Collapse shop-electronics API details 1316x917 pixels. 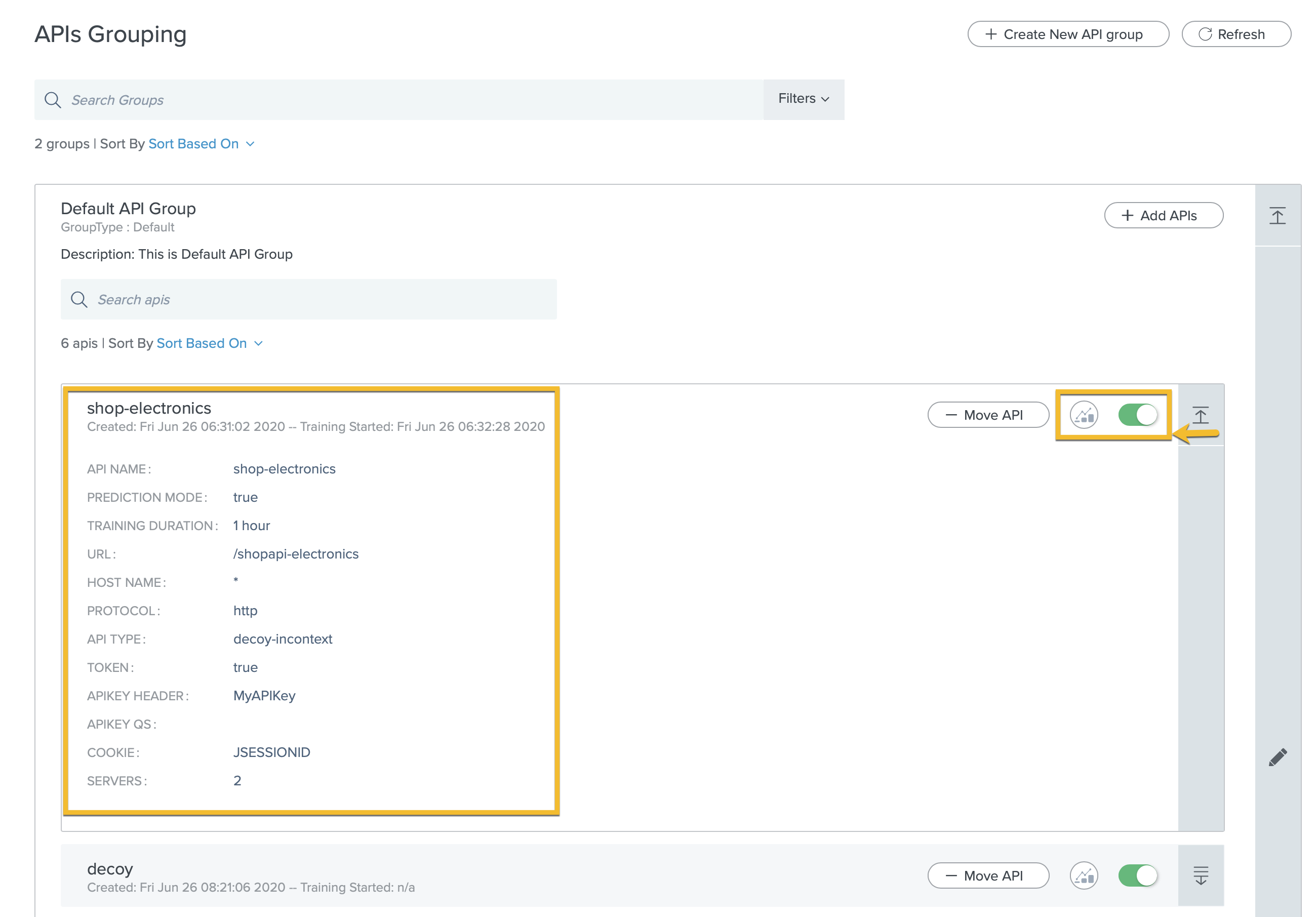(x=1200, y=415)
